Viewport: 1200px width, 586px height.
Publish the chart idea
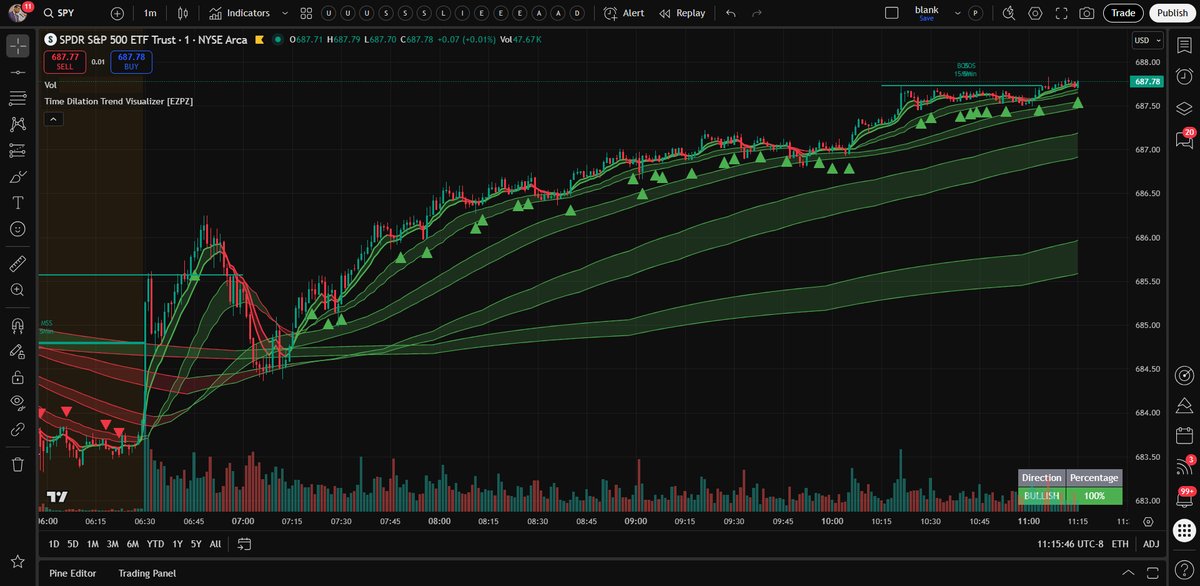pyautogui.click(x=1171, y=13)
